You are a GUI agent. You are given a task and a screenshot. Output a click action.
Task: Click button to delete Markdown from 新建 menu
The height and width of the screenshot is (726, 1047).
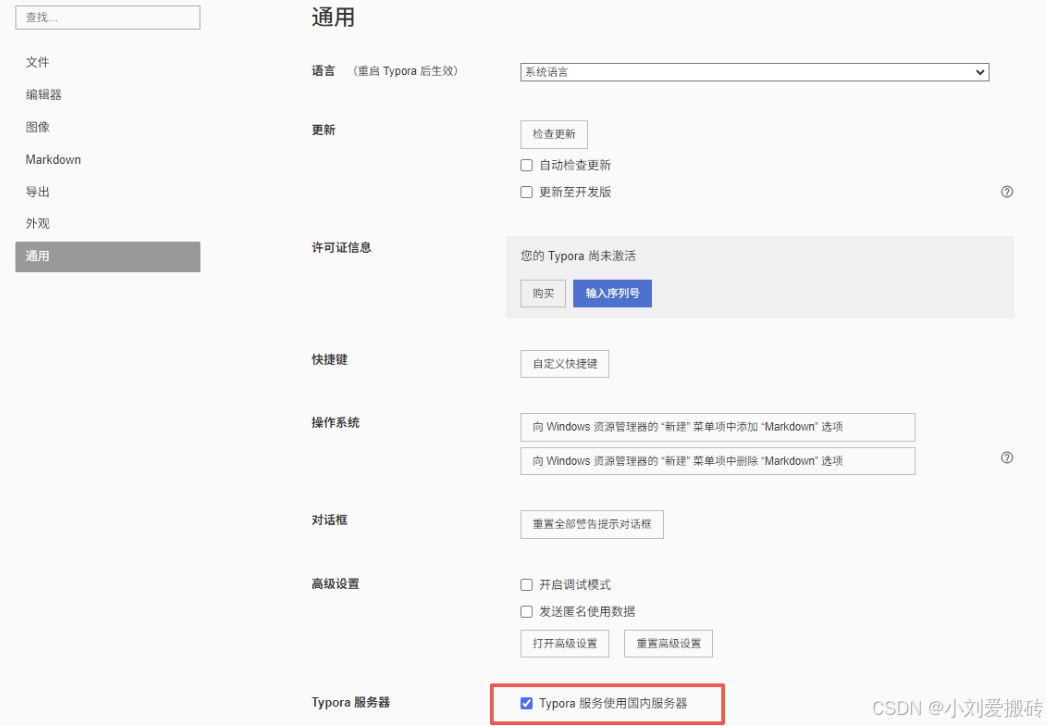[718, 461]
